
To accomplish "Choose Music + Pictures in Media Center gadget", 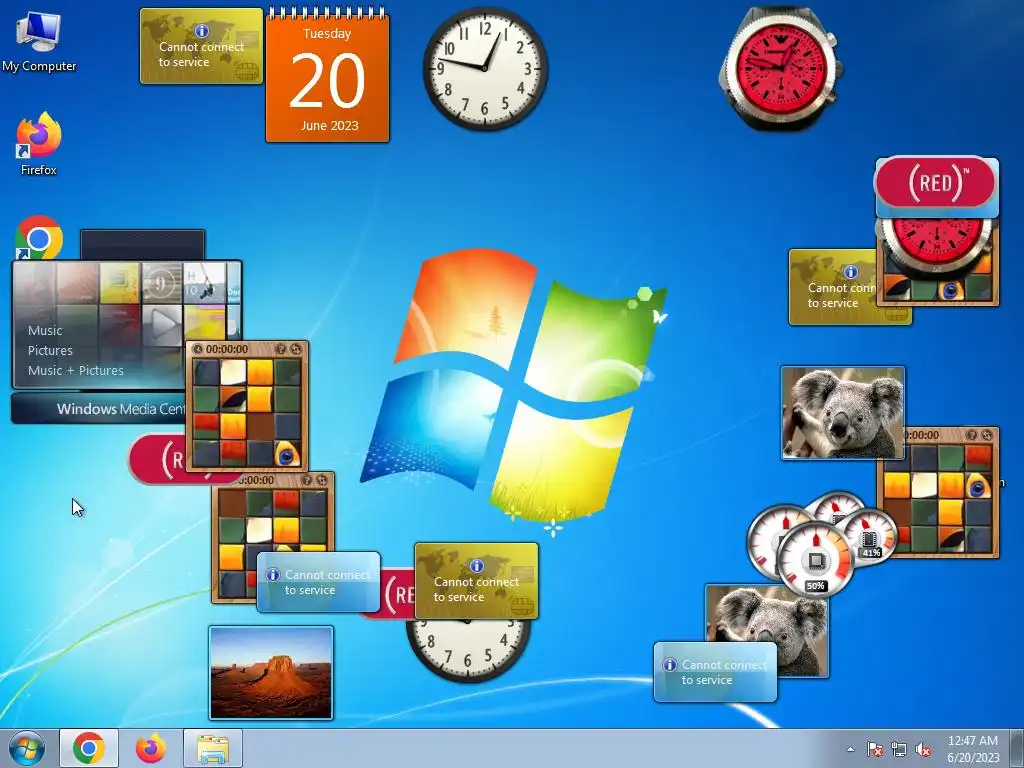I will [76, 370].
